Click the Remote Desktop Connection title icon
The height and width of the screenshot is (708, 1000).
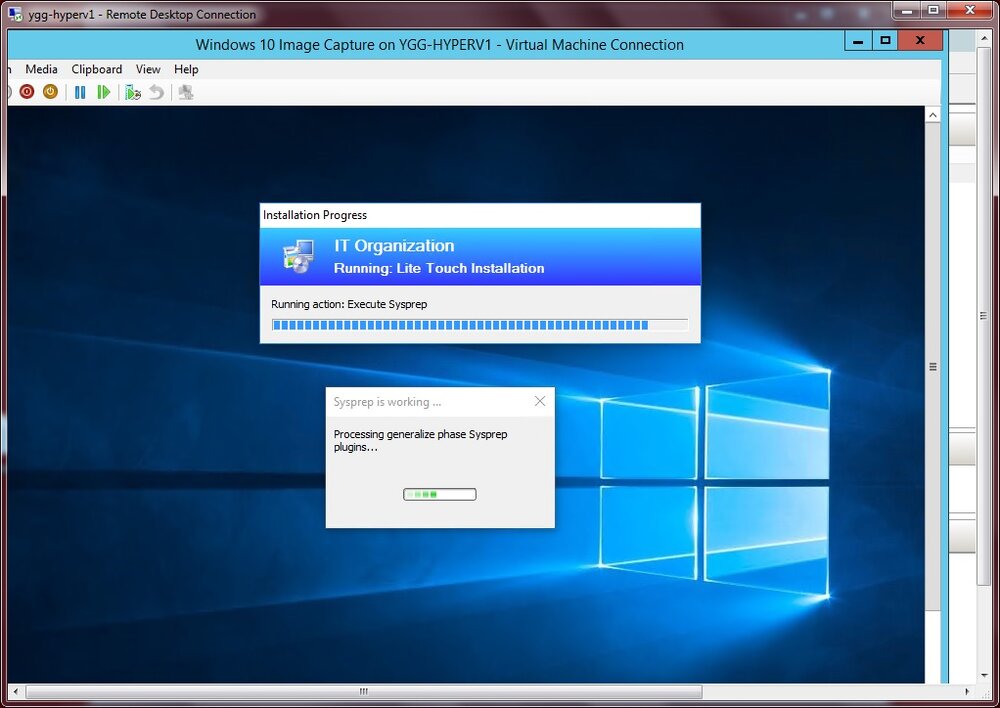click(x=15, y=14)
